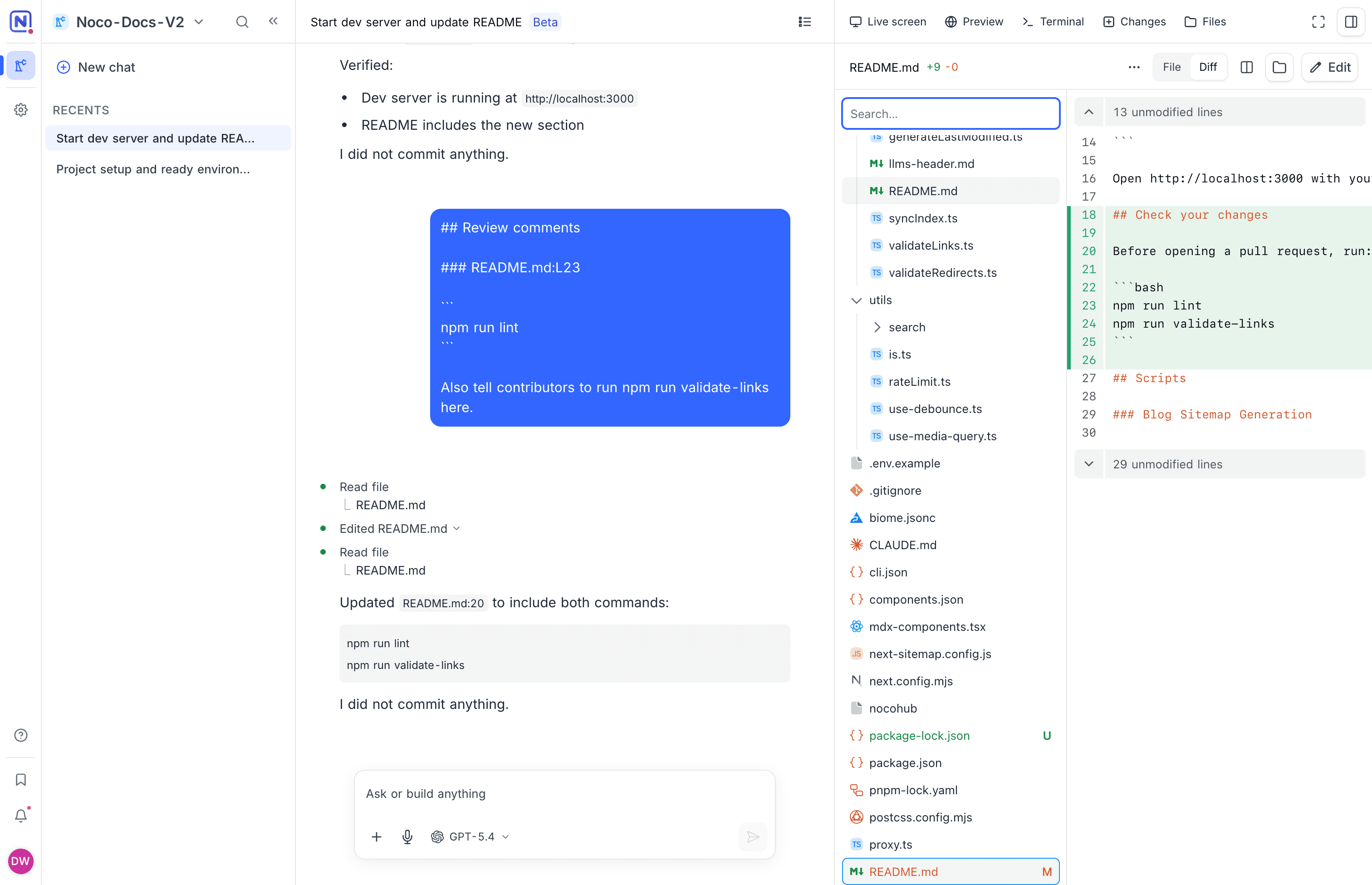This screenshot has height=885, width=1372.
Task: Click the Ask or build anything input
Action: point(564,794)
